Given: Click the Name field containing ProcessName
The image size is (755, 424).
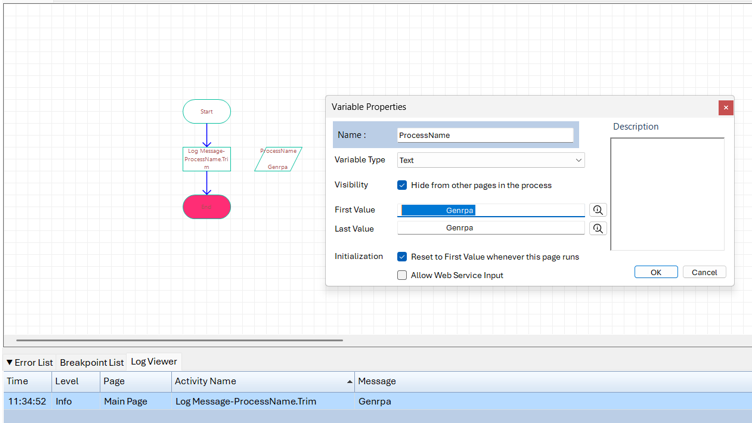Looking at the screenshot, I should pos(485,135).
